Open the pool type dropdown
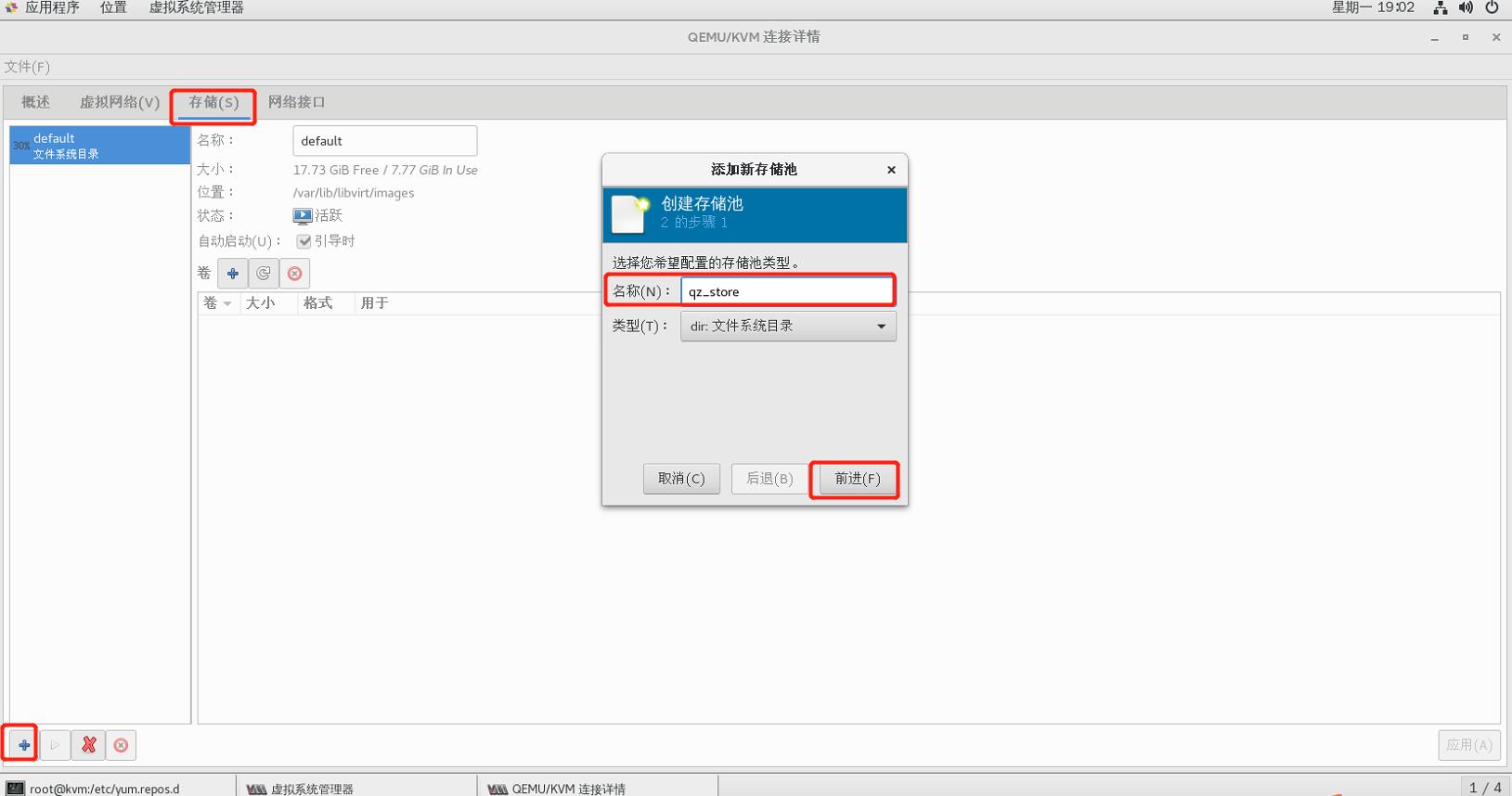Screen dimensions: 1512x796 788,327
